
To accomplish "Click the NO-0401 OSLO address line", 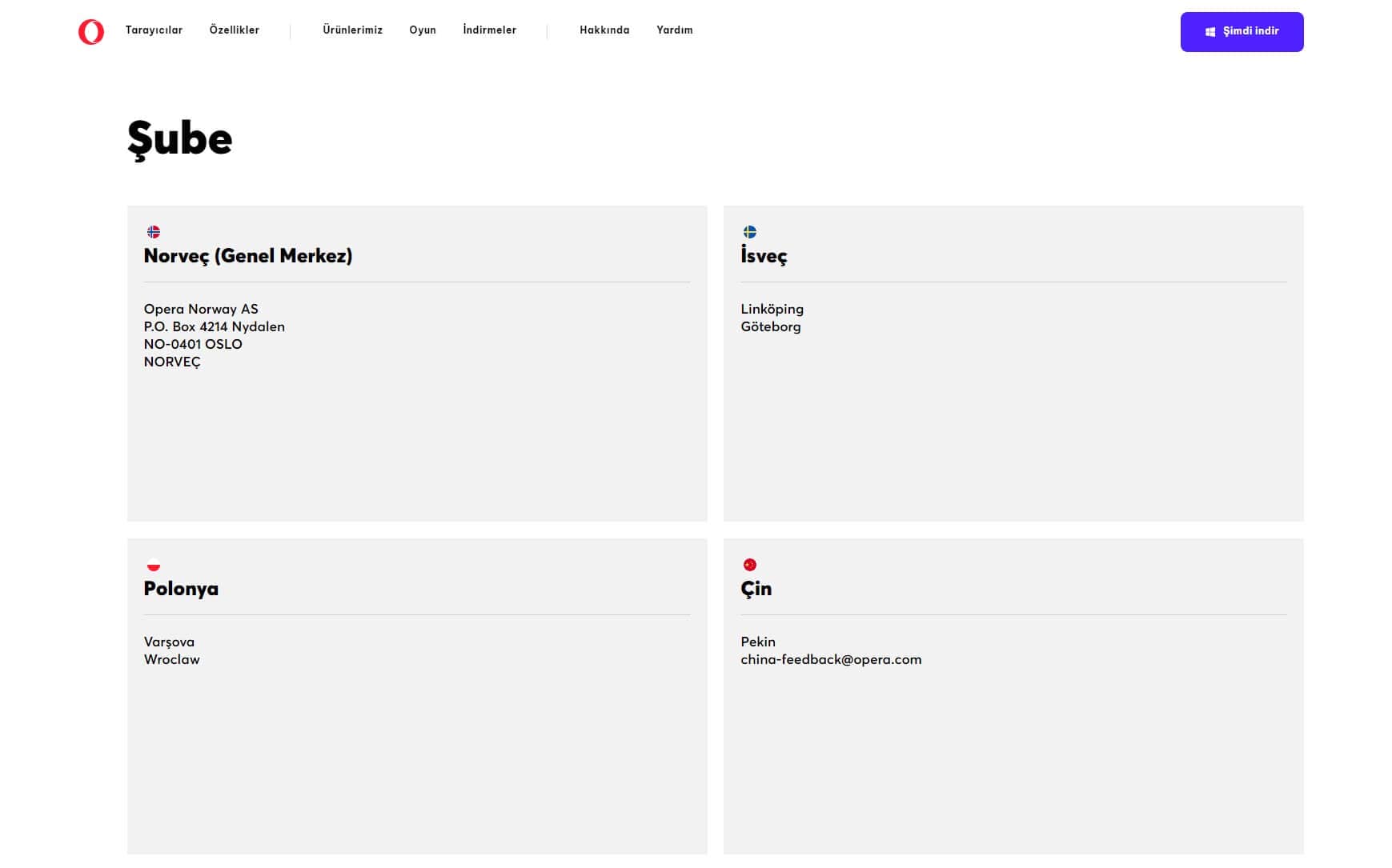I will [193, 344].
